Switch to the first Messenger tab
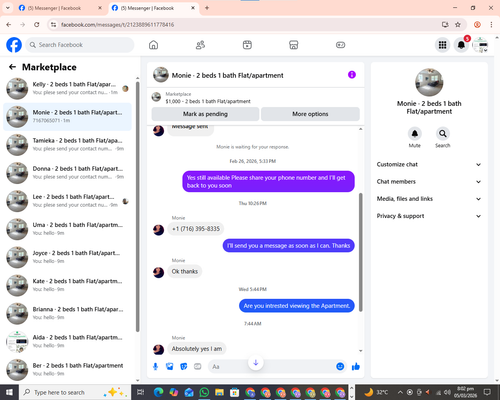 [x=61, y=8]
